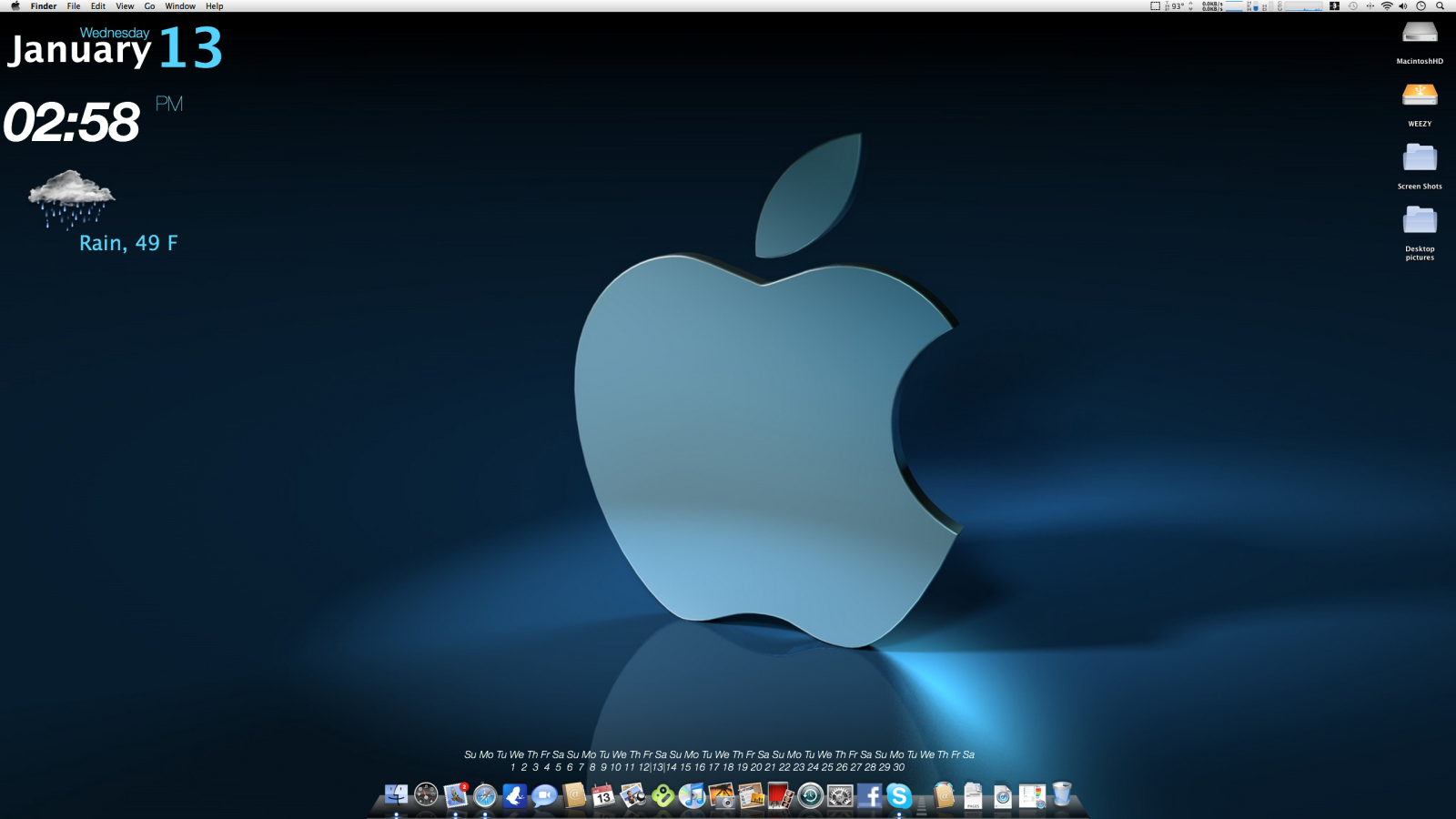1456x819 pixels.
Task: Open the File menu
Action: [x=74, y=6]
